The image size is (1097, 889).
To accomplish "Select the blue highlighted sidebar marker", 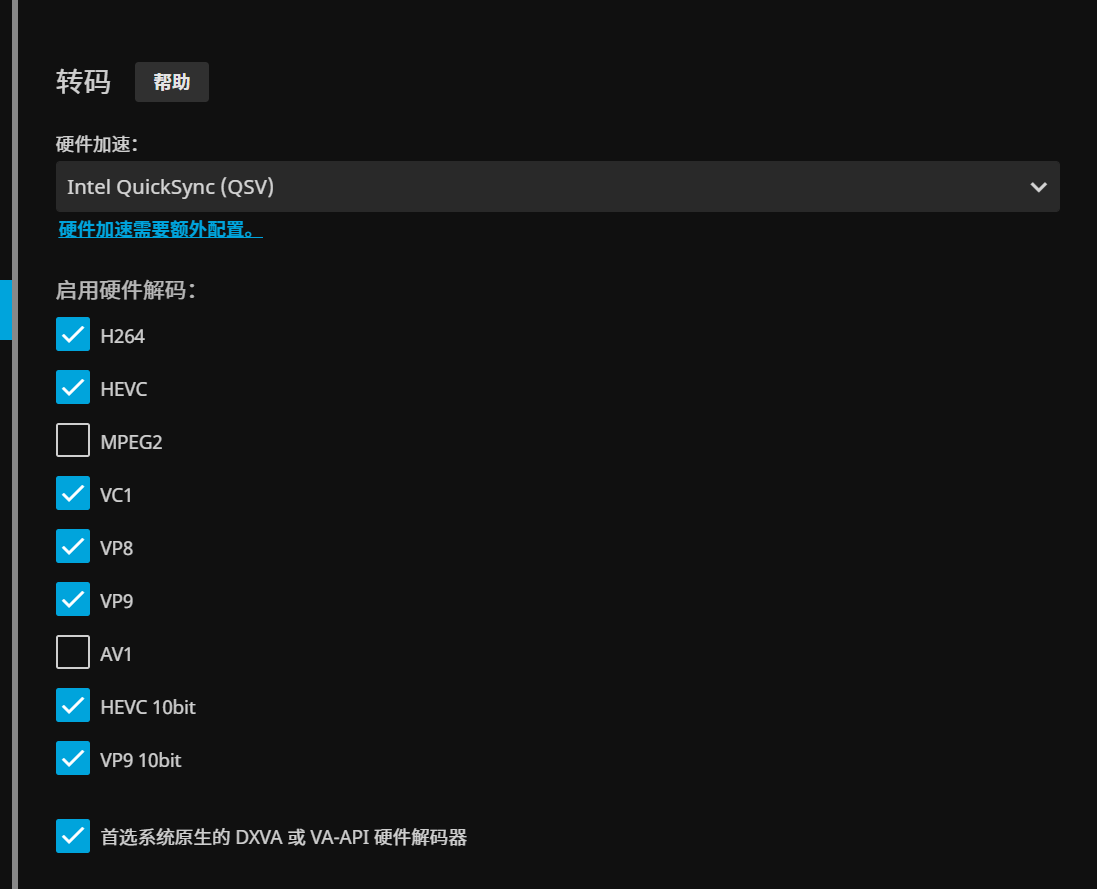I will pos(5,310).
